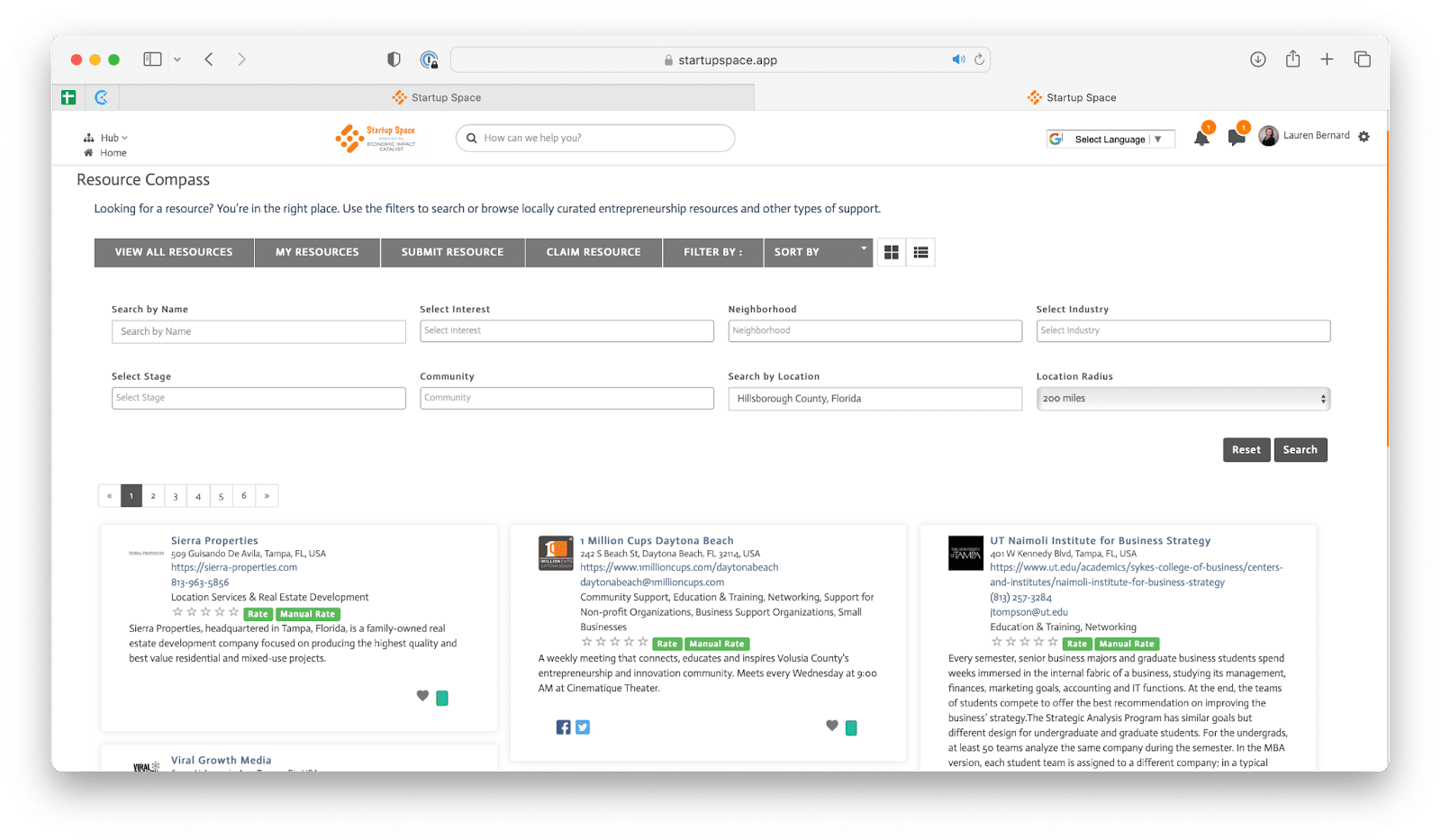Click the Search by Location field
Viewport: 1441px width, 840px height.
pos(875,399)
